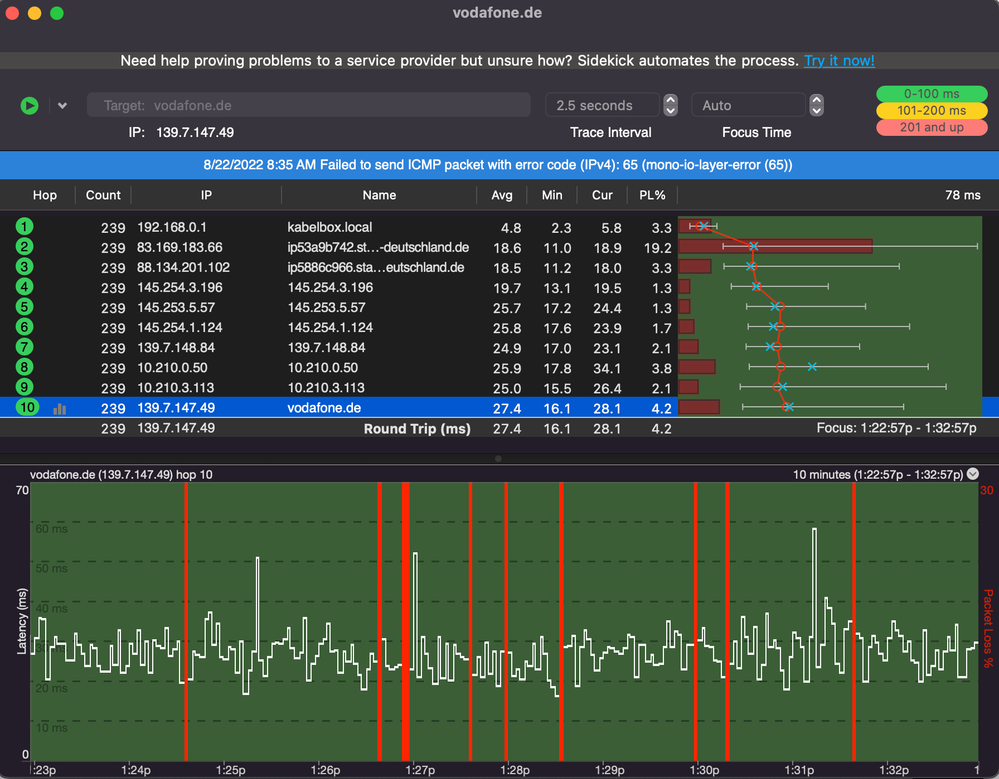Viewport: 999px width, 779px height.
Task: Select the 139.7.148.84 IP cell
Action: pos(176,348)
